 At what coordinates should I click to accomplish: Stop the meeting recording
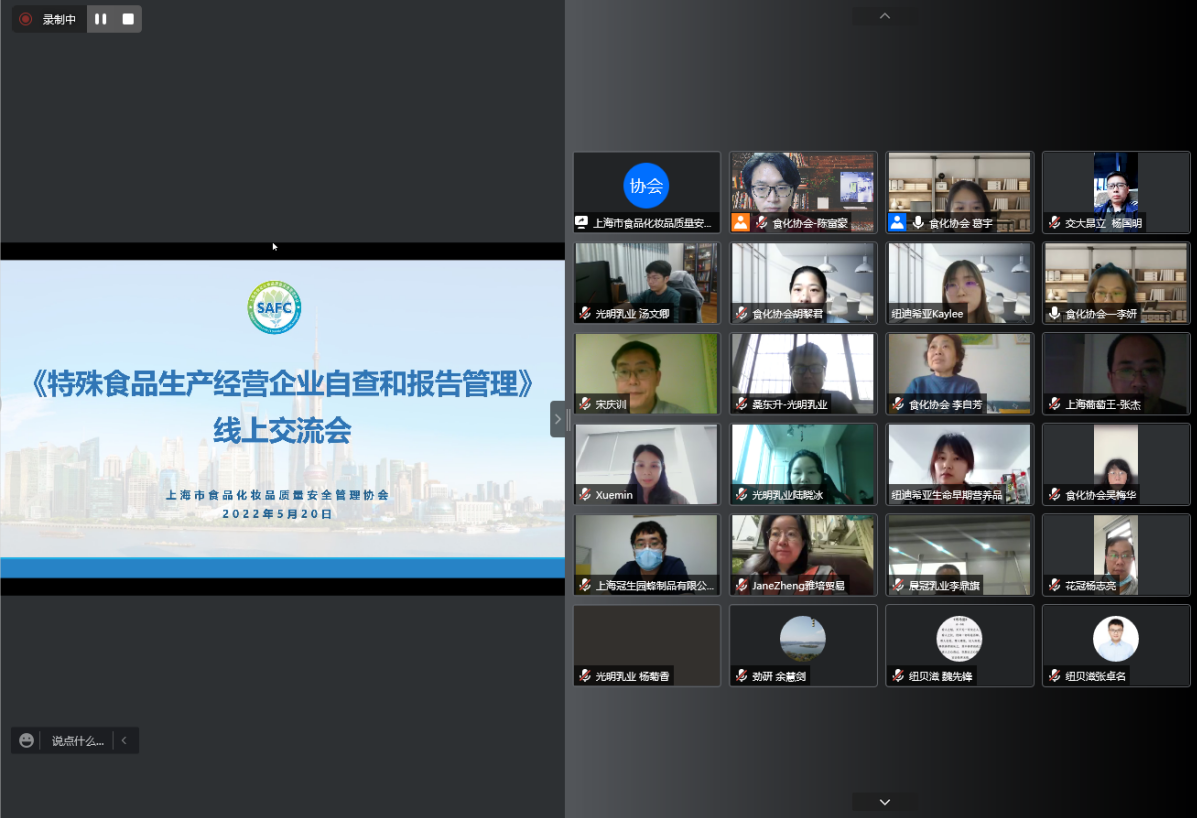click(128, 19)
